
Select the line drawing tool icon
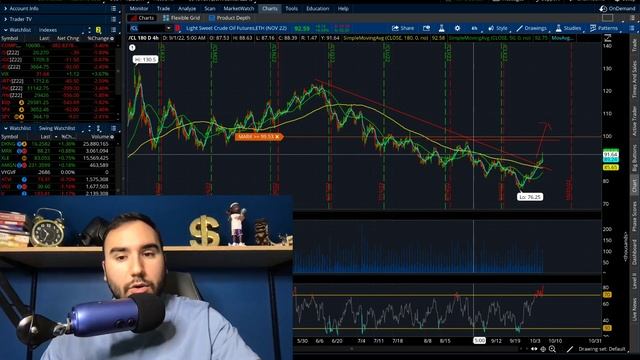pyautogui.click(x=570, y=349)
